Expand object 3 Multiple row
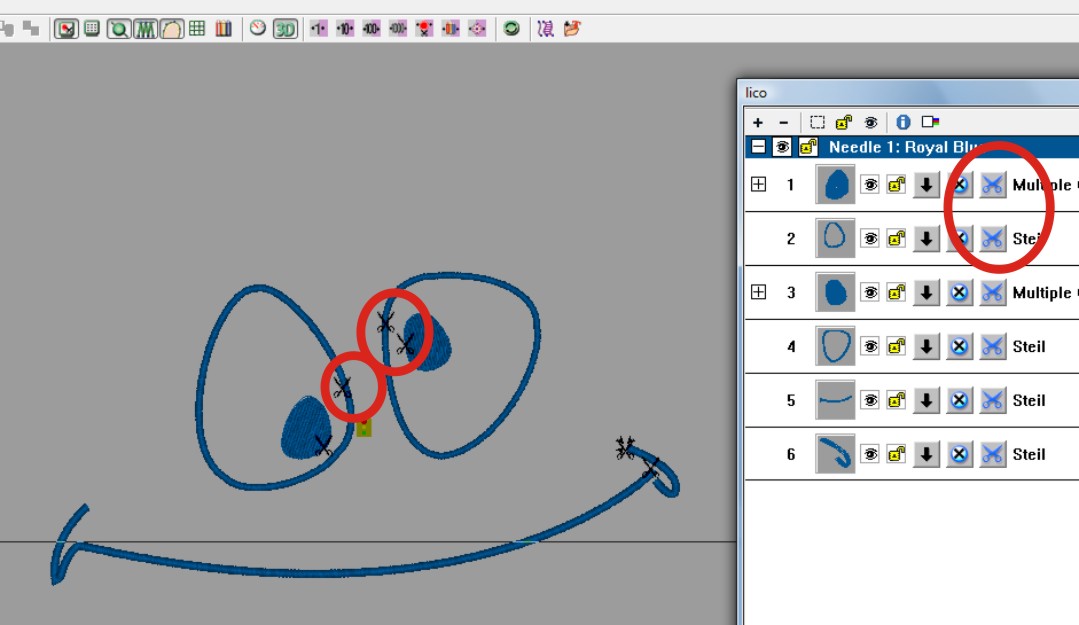1079x625 pixels. point(758,293)
